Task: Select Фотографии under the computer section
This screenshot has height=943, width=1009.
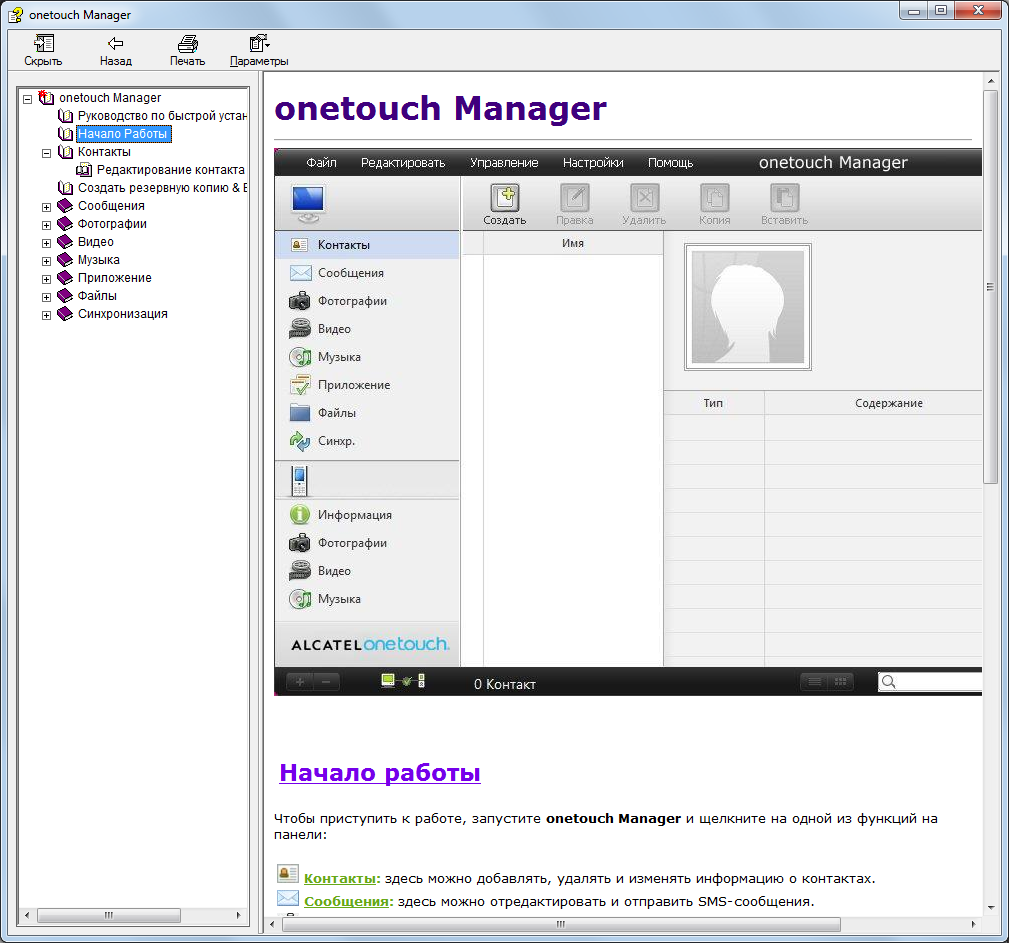Action: pos(367,301)
